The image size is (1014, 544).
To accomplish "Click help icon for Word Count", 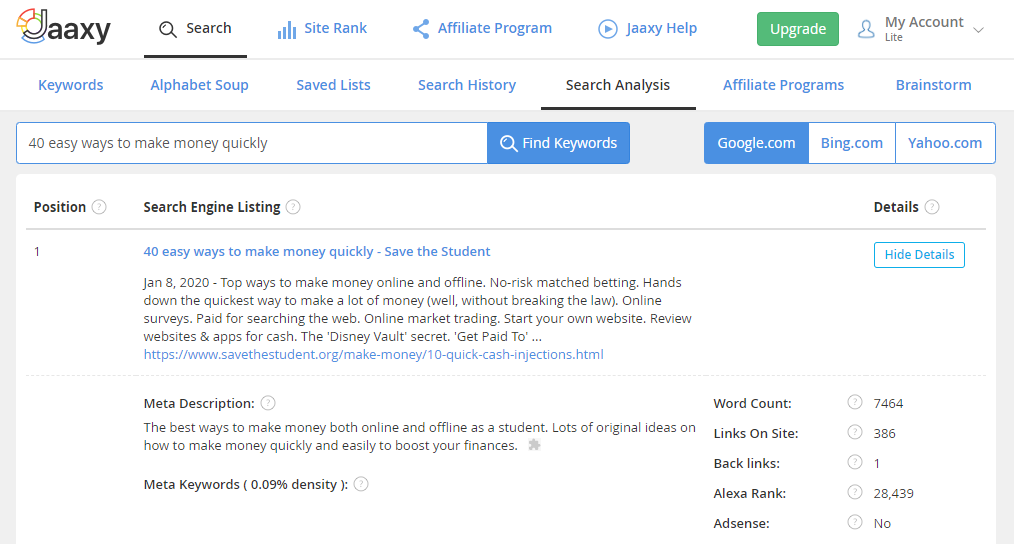I will click(x=855, y=402).
